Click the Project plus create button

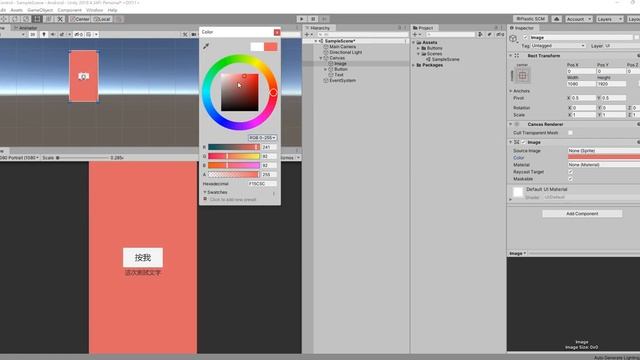(x=415, y=35)
